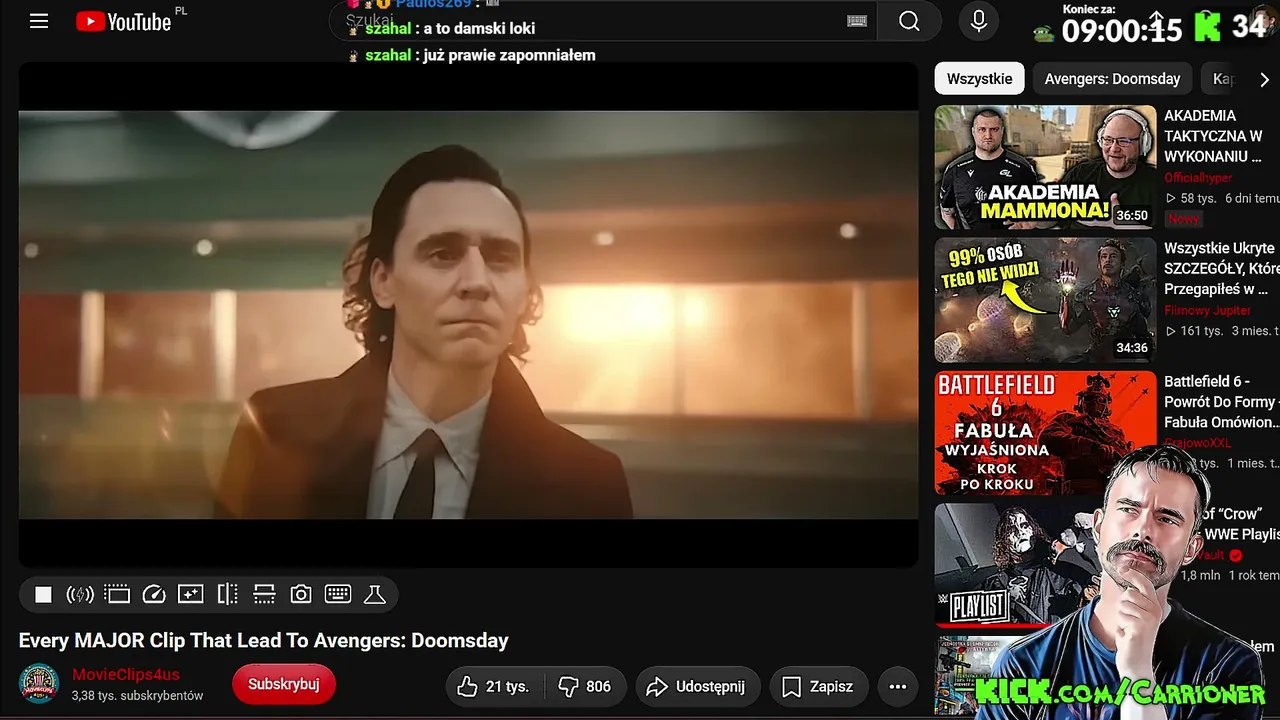This screenshot has width=1280, height=720.
Task: Click the 'Wszystkie Ukryte SZCZEGÓŁY' video title
Action: [1221, 269]
